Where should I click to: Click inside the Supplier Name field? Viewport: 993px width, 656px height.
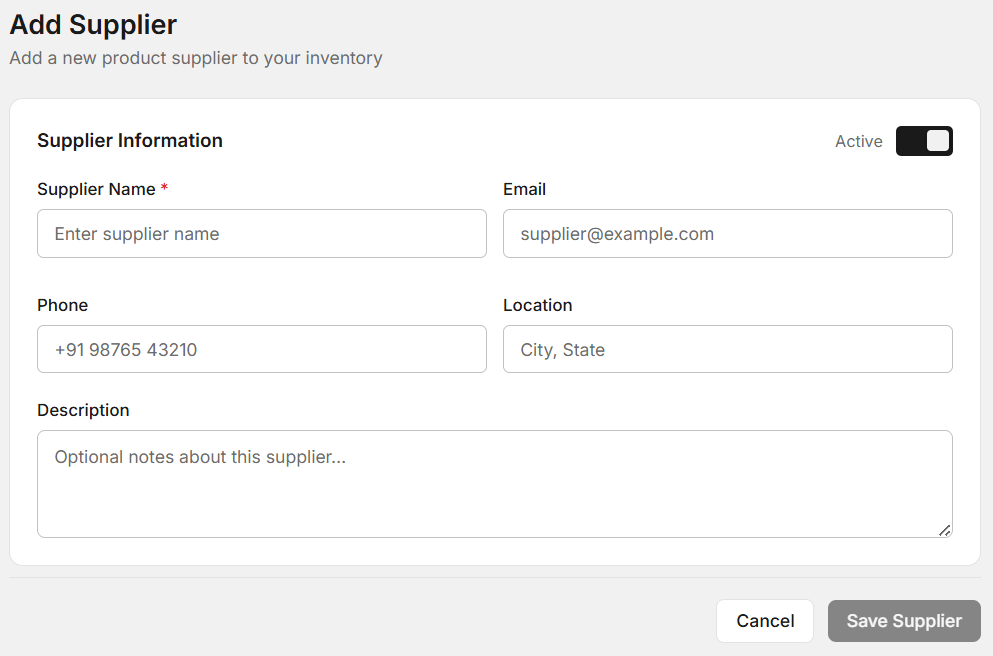point(261,233)
